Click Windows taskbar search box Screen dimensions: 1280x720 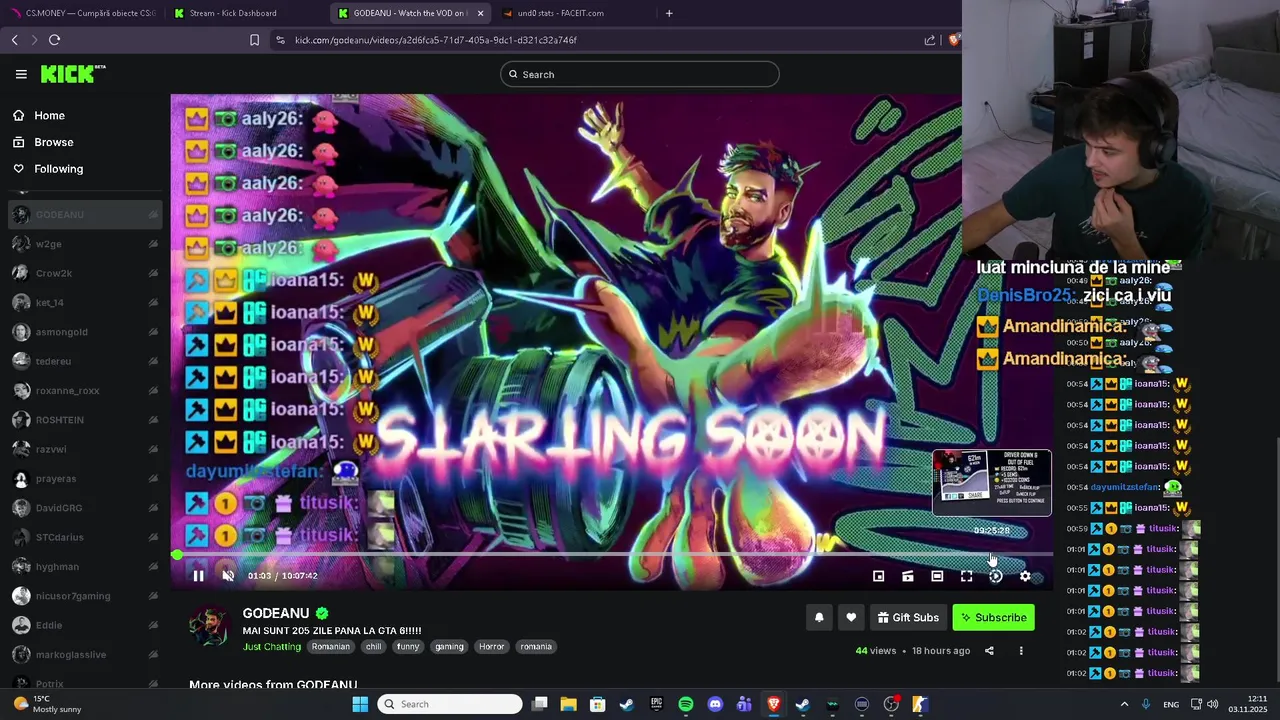(450, 704)
